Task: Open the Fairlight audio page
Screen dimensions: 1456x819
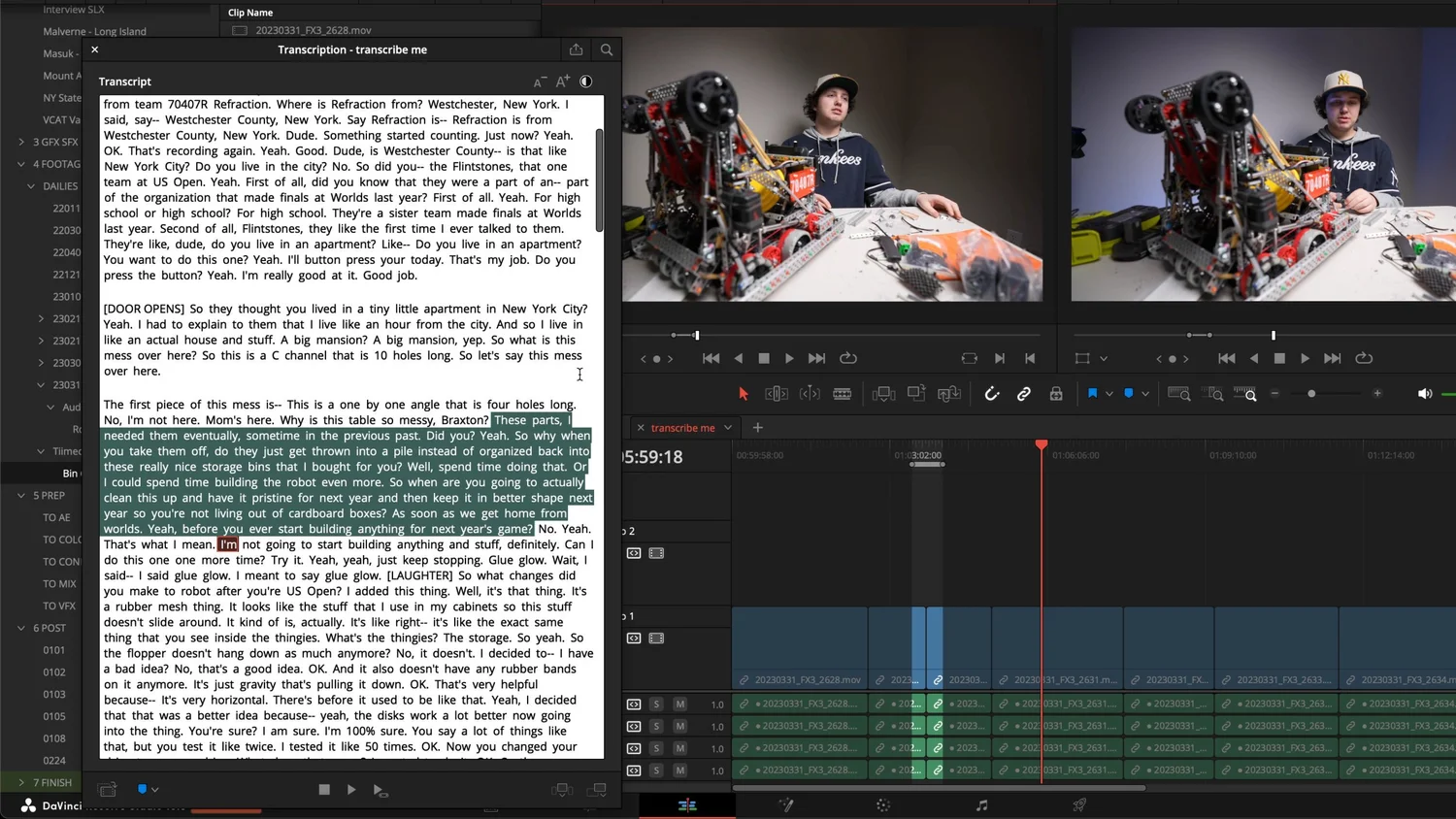Action: pos(980,804)
